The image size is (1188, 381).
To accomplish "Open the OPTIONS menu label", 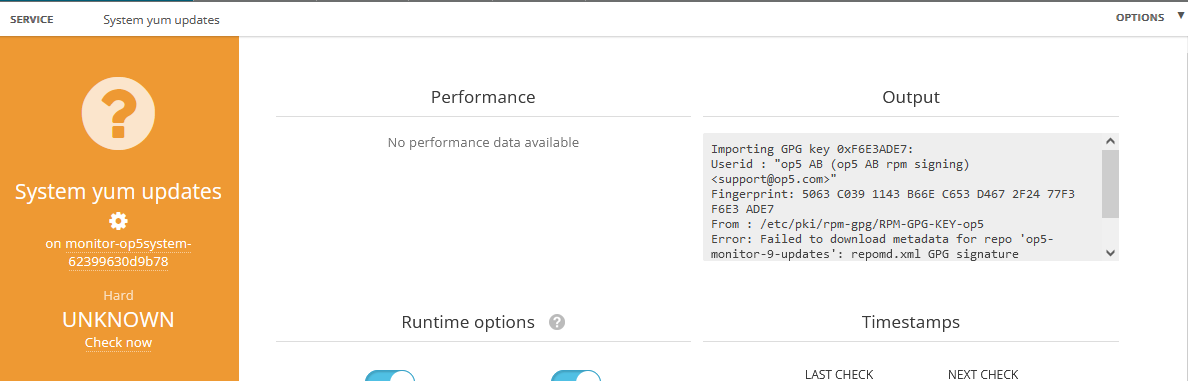I will pos(1140,17).
